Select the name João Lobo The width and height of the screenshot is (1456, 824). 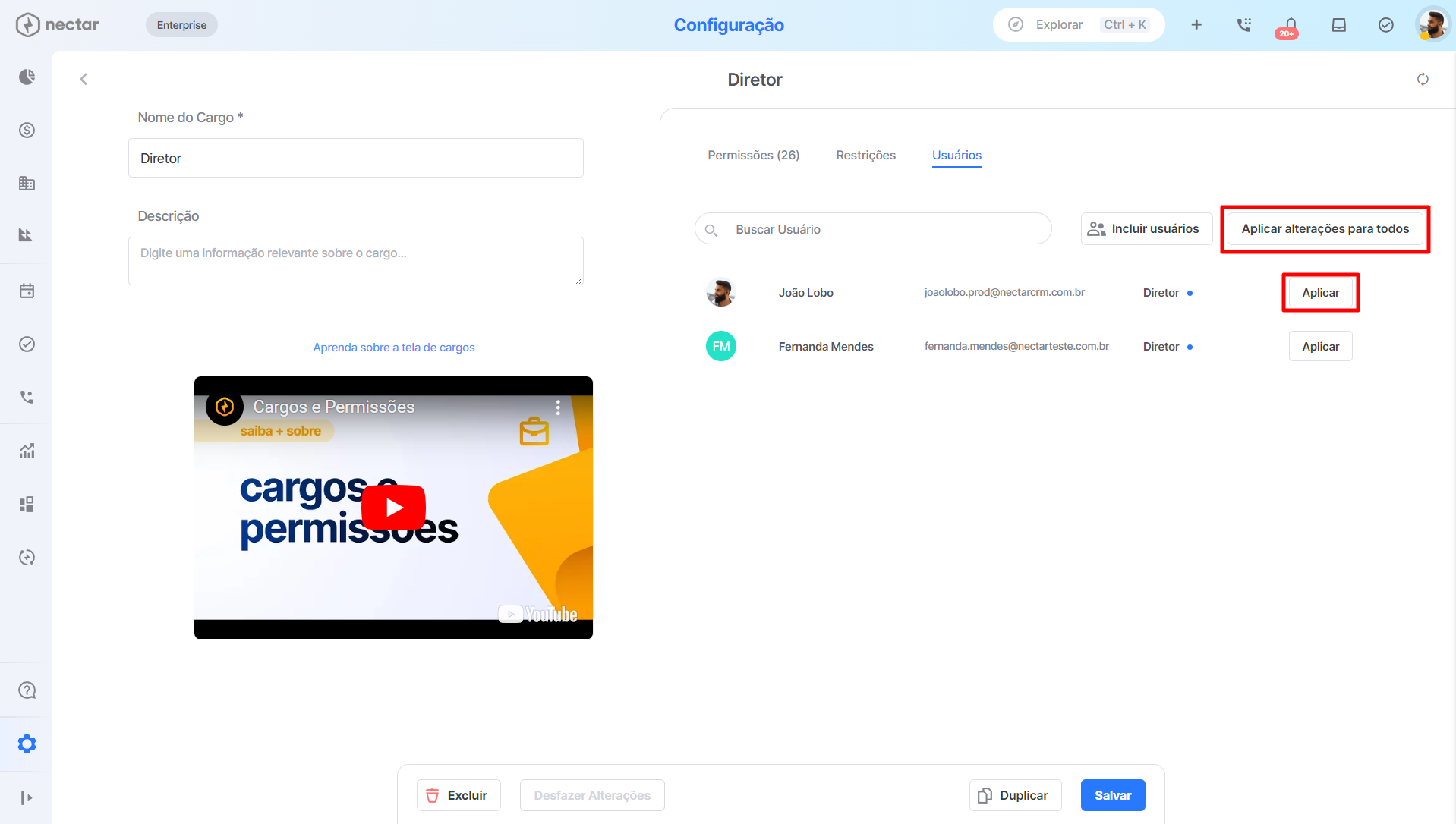[805, 293]
